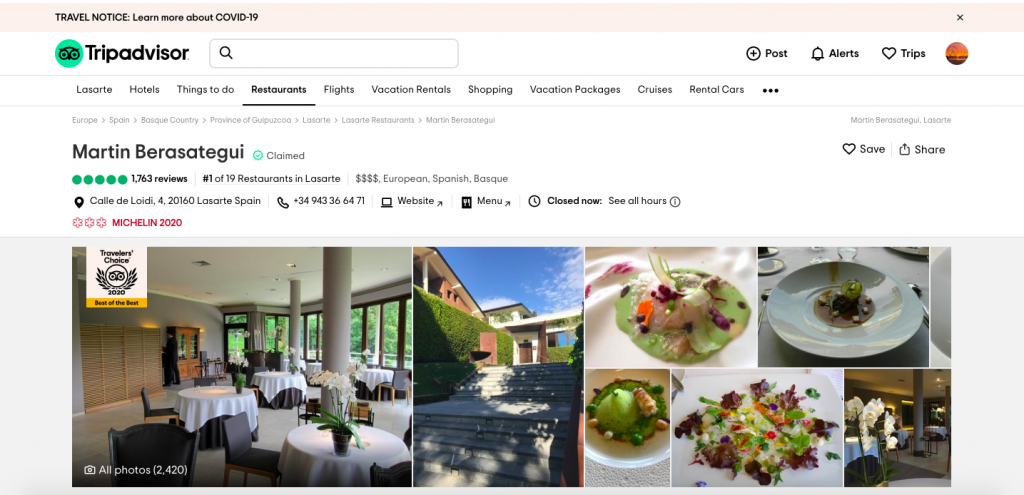Image resolution: width=1024 pixels, height=495 pixels.
Task: Share this restaurant listing
Action: tap(922, 150)
